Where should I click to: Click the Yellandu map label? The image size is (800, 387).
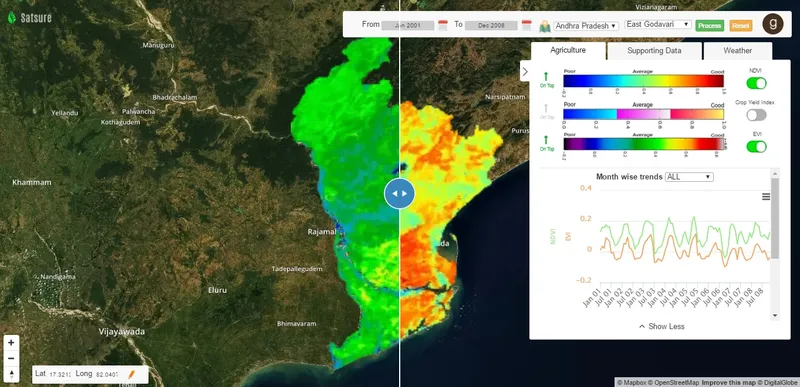click(64, 113)
